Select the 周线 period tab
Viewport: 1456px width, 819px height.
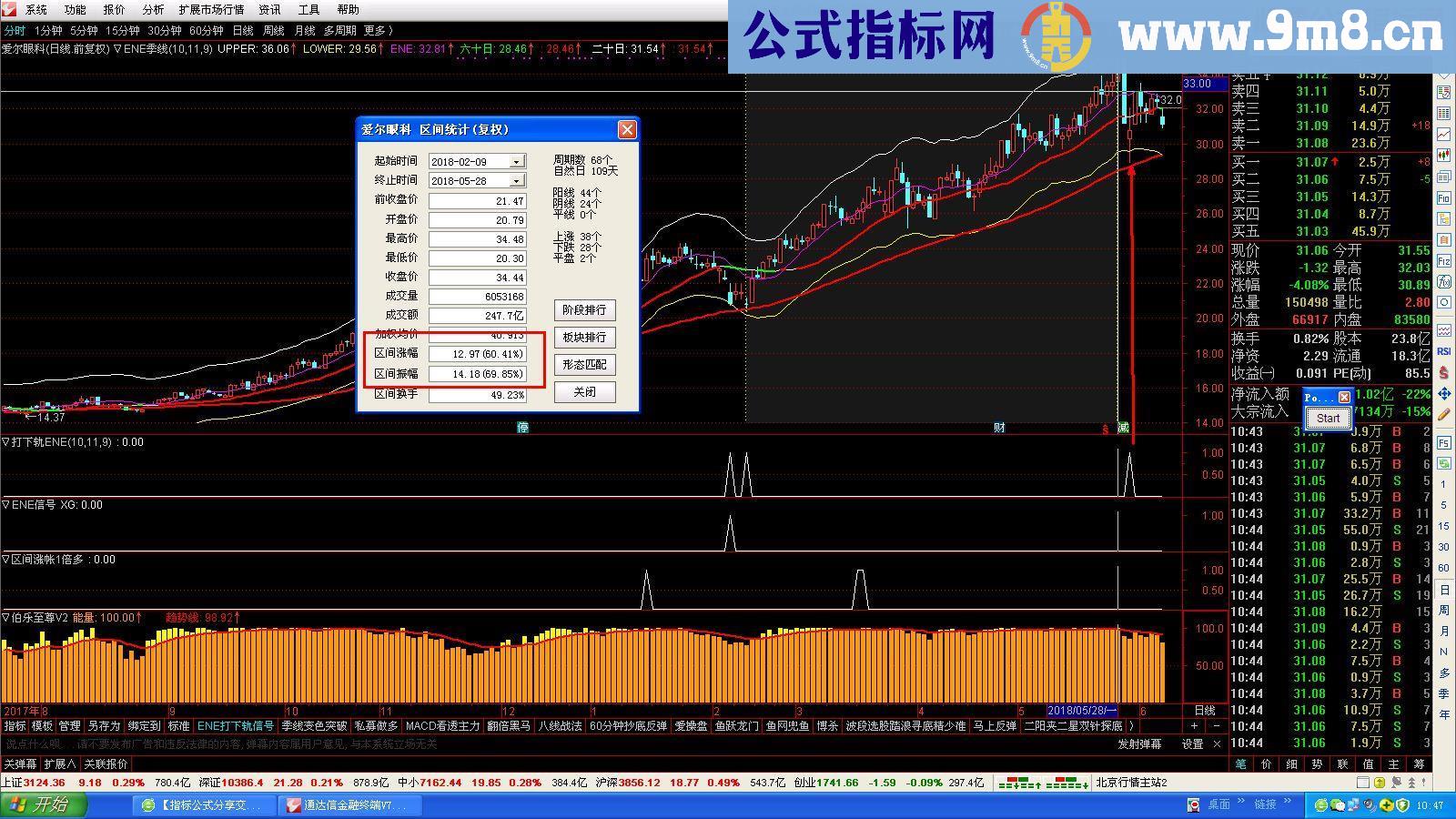pos(273,30)
